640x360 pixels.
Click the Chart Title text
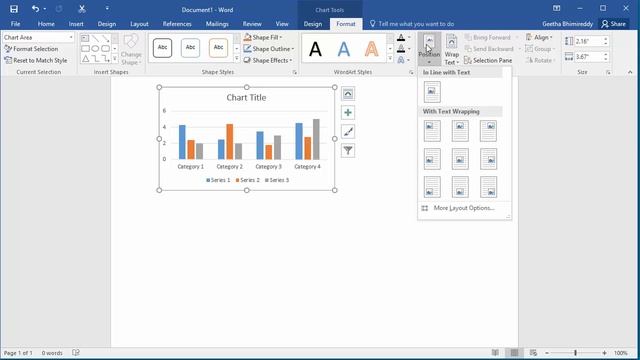coord(246,98)
